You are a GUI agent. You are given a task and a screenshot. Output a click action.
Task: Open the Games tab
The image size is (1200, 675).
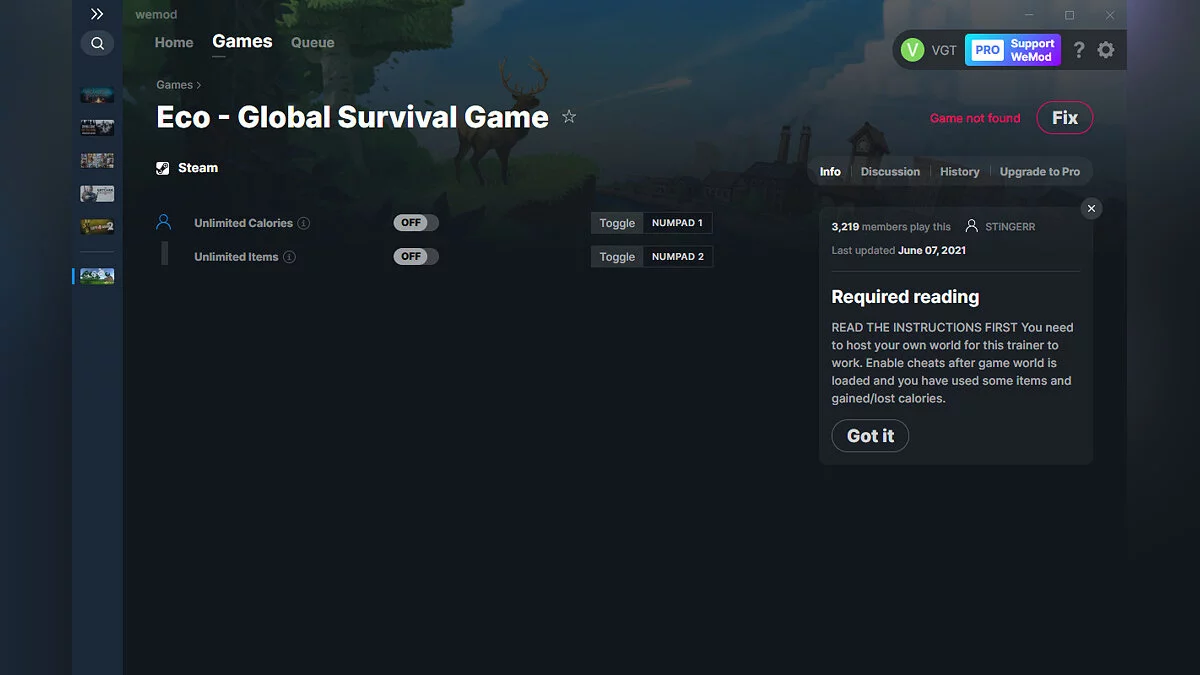242,42
